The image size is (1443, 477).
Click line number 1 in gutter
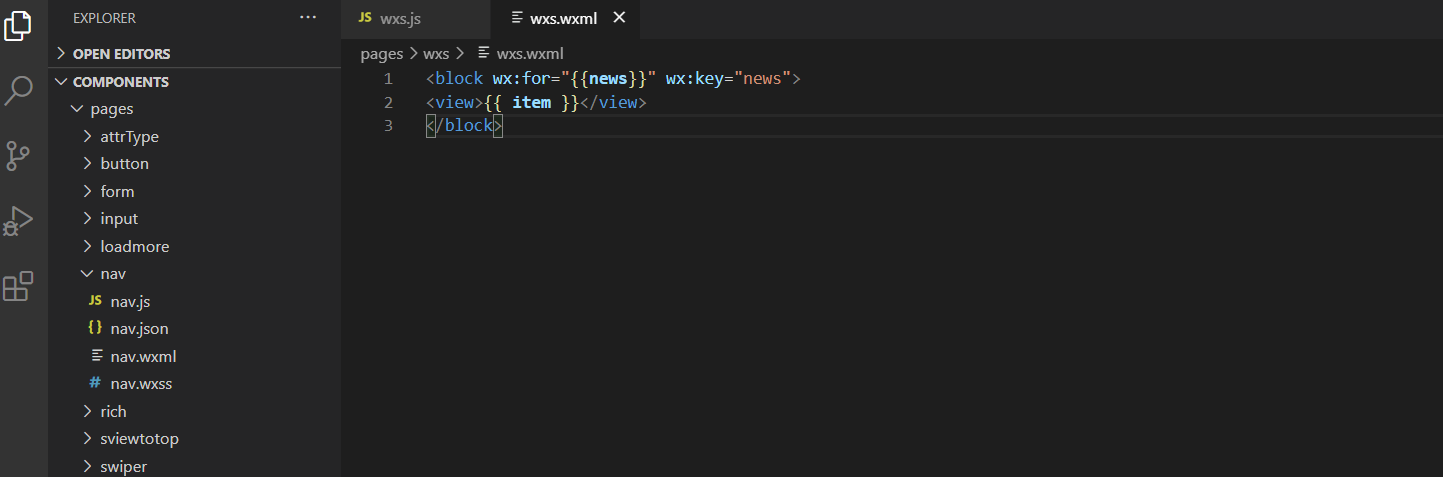(x=388, y=78)
